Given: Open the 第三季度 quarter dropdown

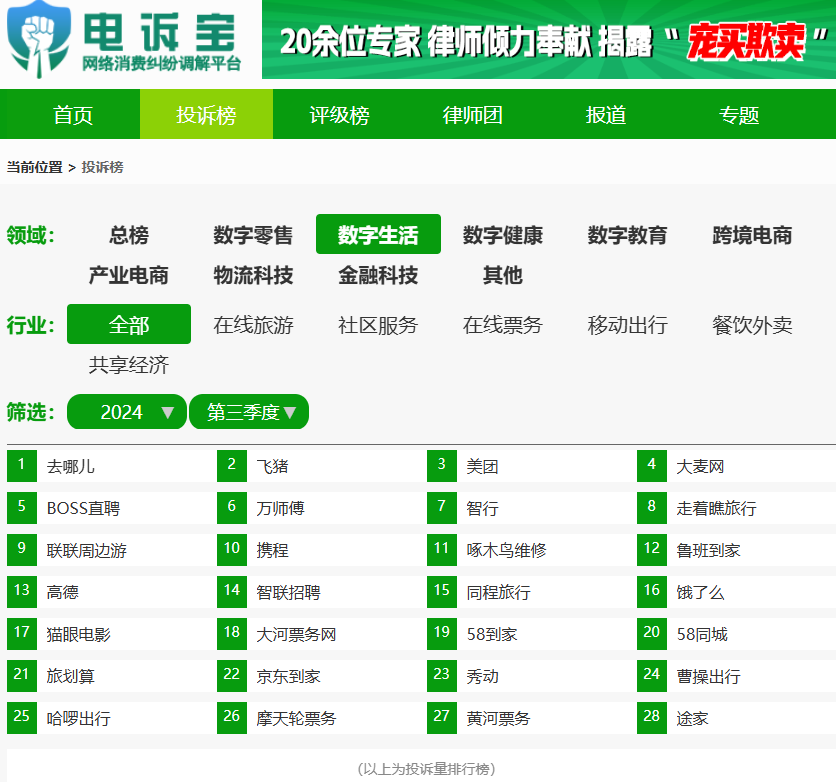Looking at the screenshot, I should (249, 412).
